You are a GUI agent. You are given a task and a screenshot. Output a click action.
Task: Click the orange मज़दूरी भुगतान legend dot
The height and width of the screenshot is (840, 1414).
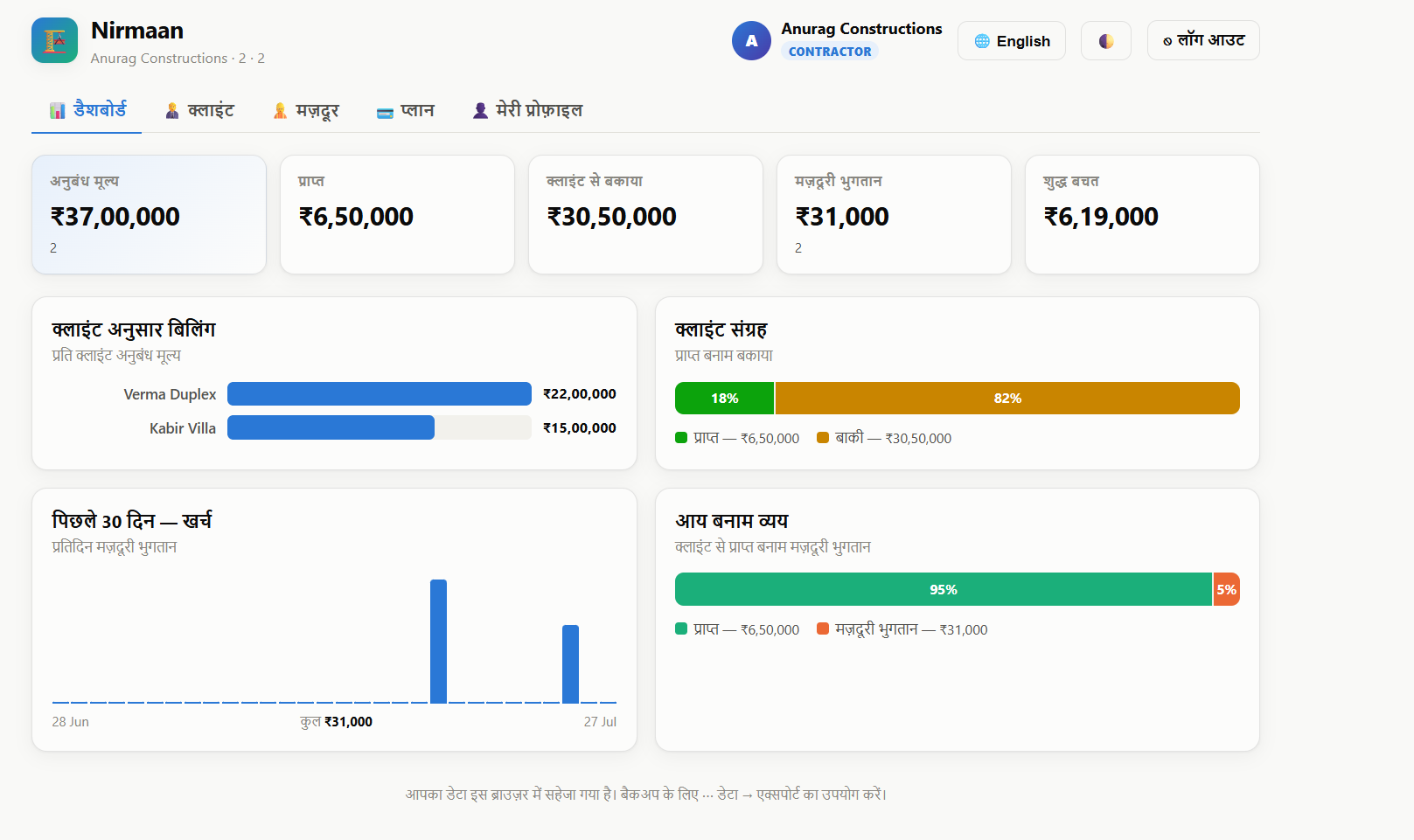pyautogui.click(x=823, y=628)
